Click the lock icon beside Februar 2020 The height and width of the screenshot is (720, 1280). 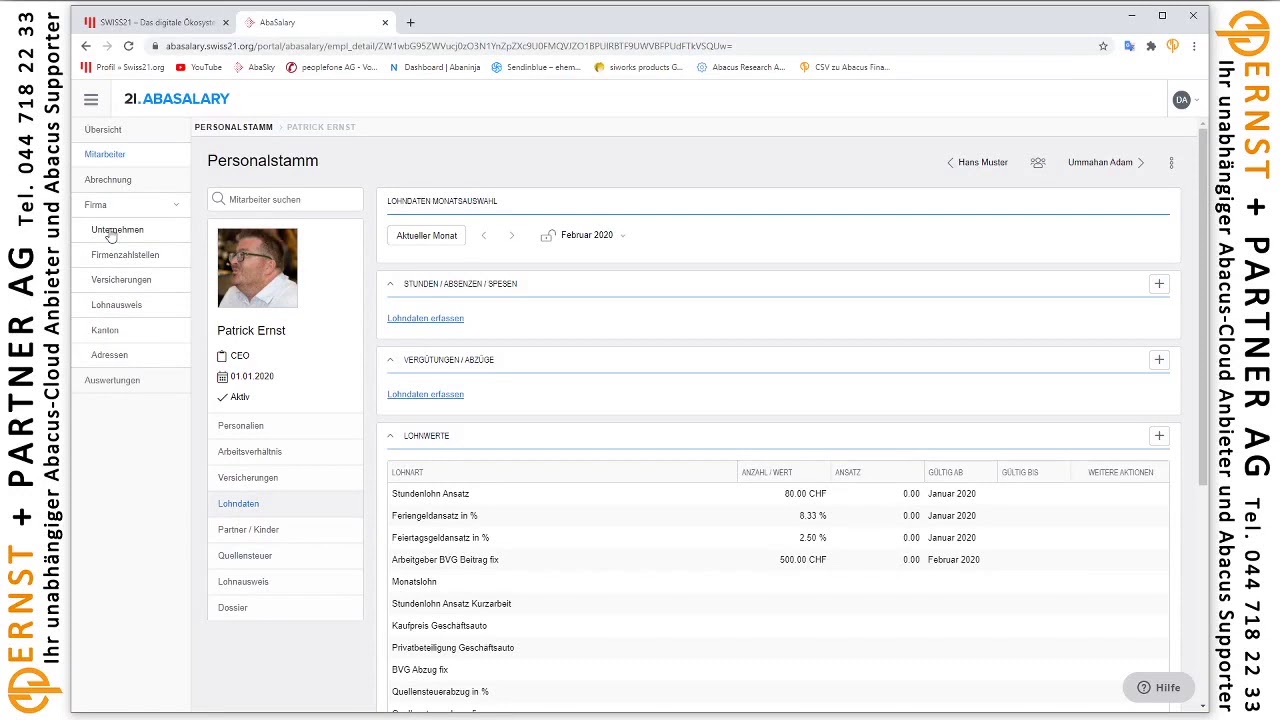coord(547,236)
